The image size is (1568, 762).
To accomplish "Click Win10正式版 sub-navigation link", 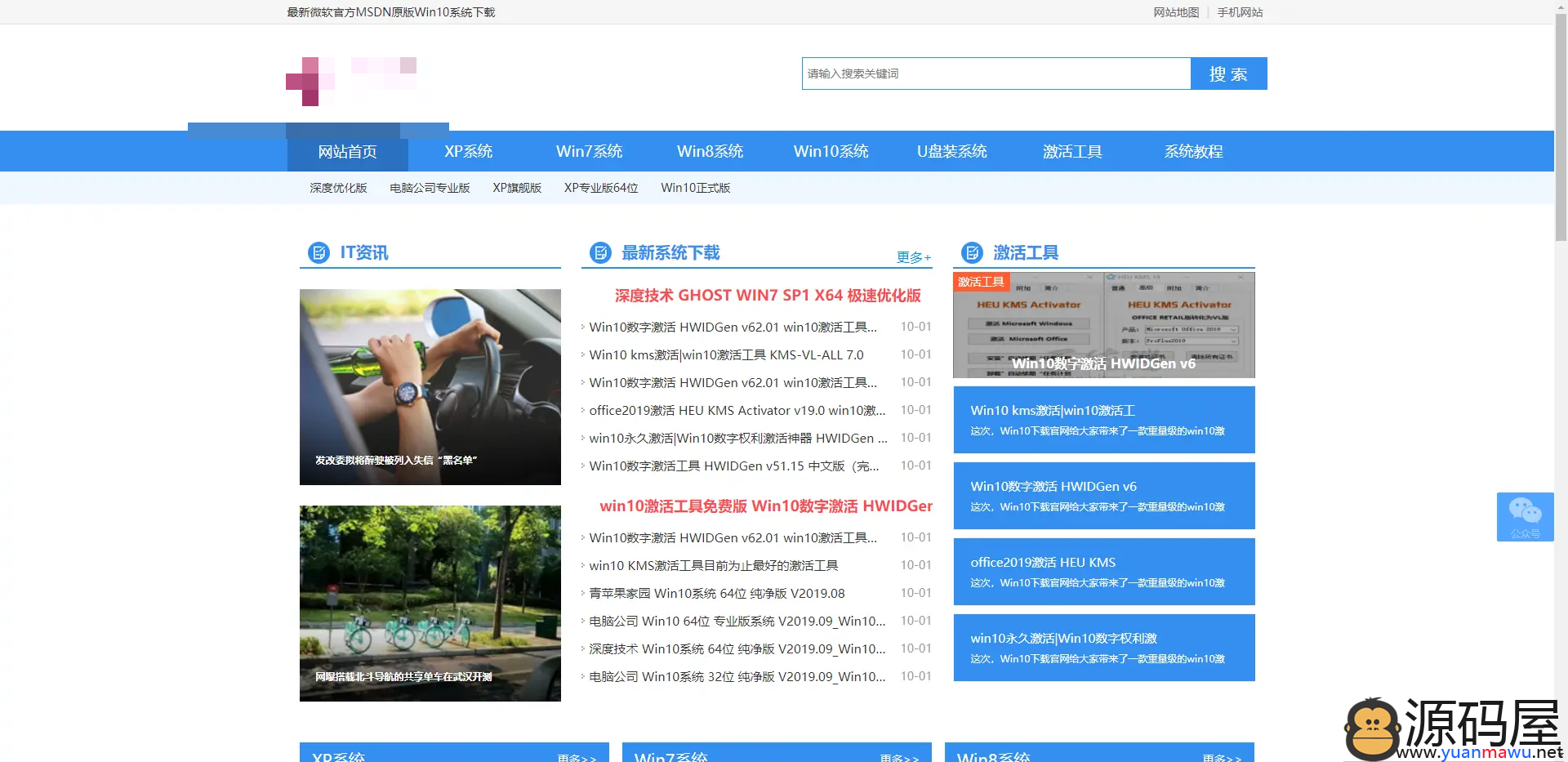I will point(696,188).
